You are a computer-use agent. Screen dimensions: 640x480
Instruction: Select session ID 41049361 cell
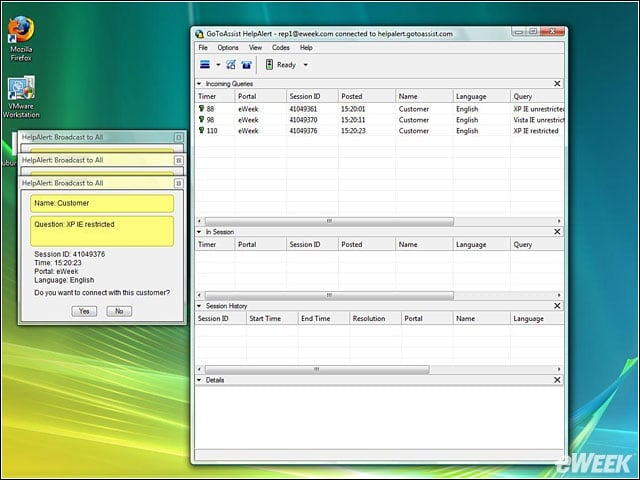point(303,109)
